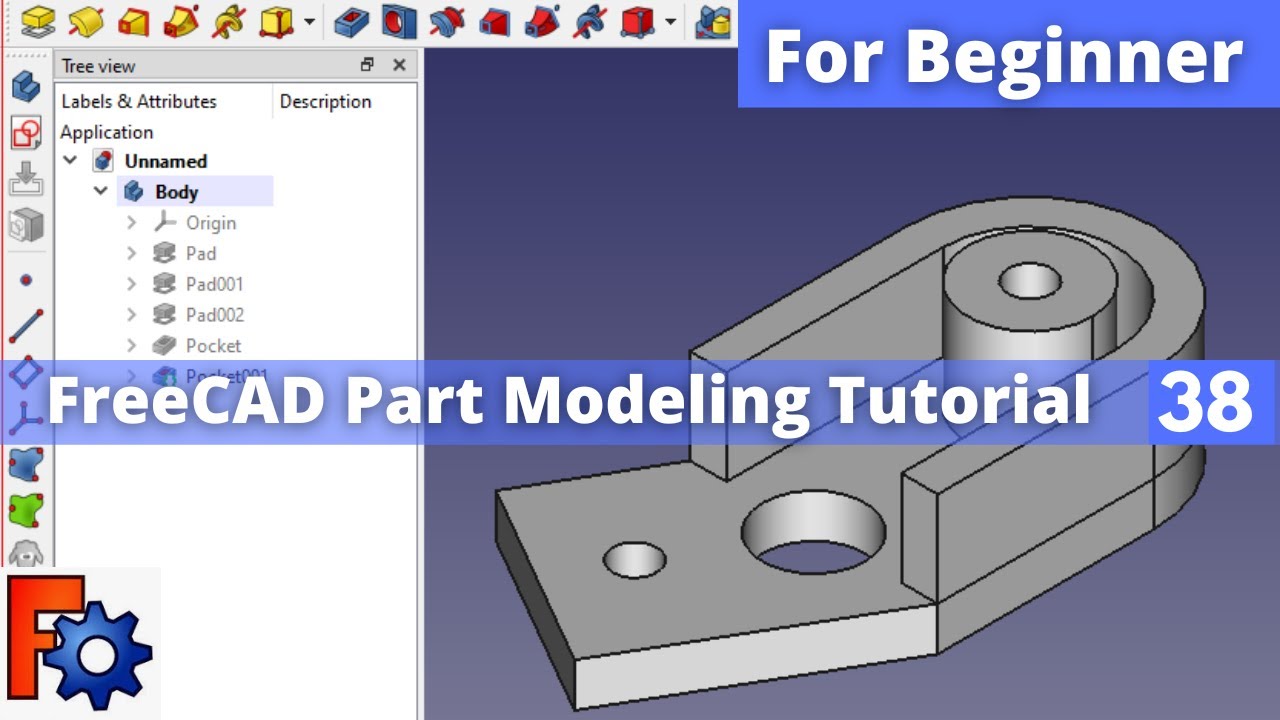Open the Subtractive Primitive dropdown arrow

[x=670, y=20]
